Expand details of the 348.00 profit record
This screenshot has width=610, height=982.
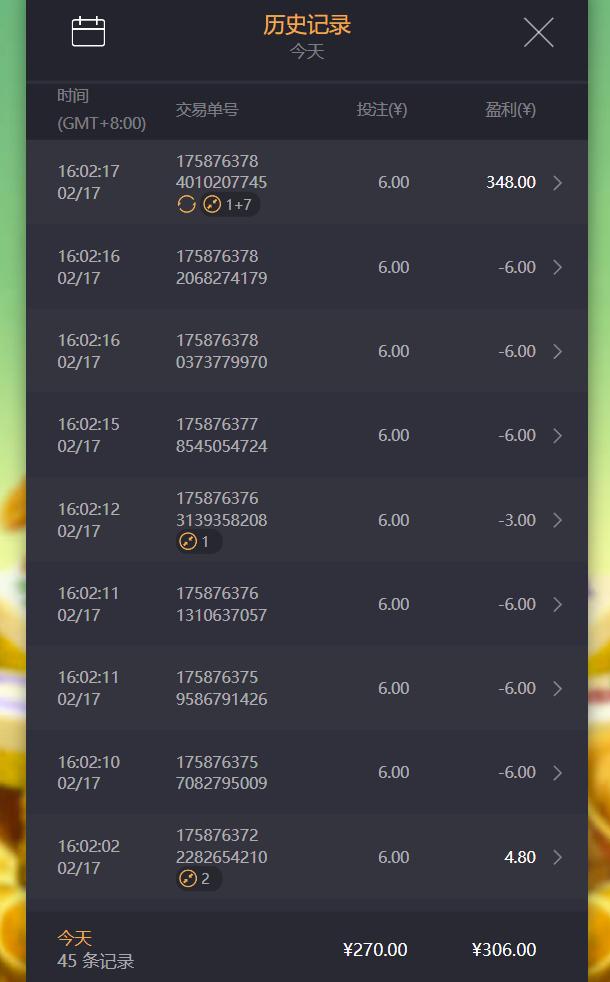557,183
